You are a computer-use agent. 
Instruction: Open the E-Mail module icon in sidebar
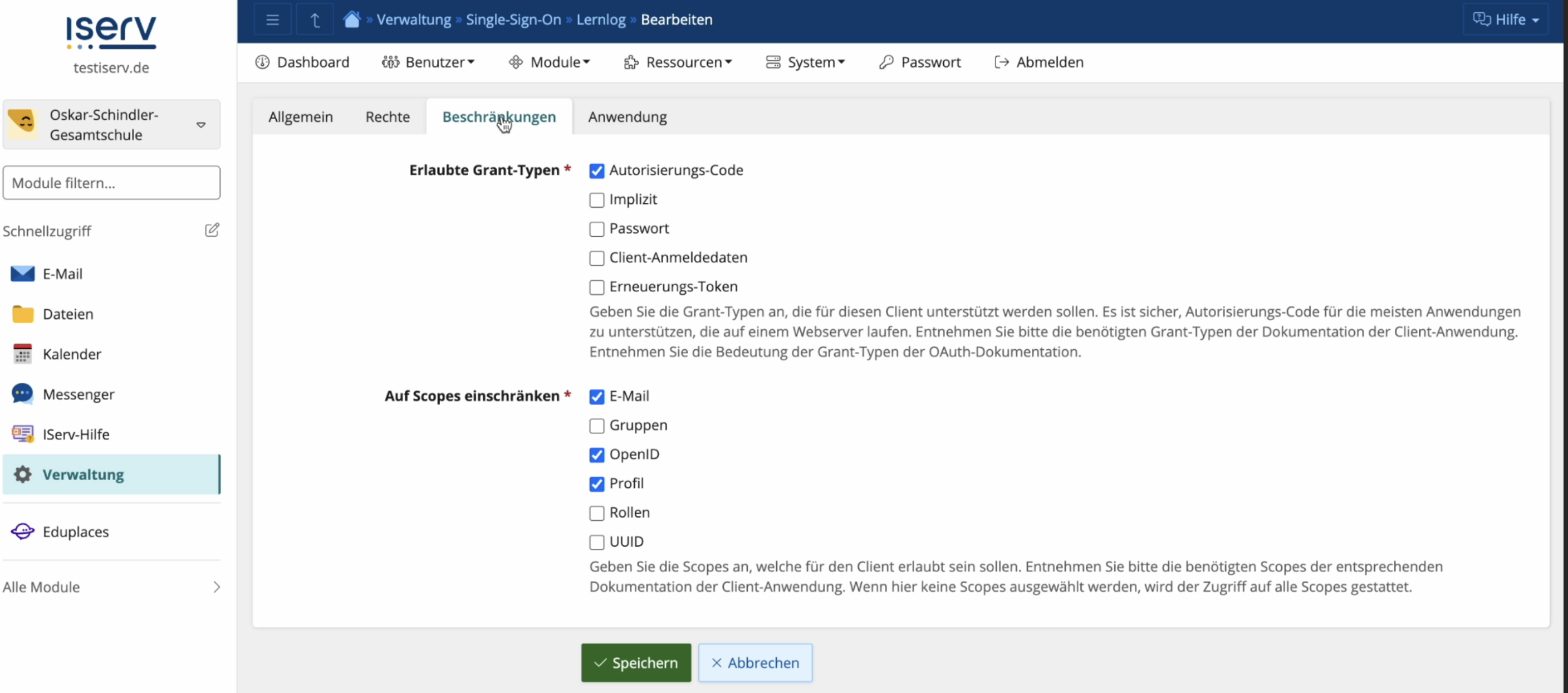22,274
